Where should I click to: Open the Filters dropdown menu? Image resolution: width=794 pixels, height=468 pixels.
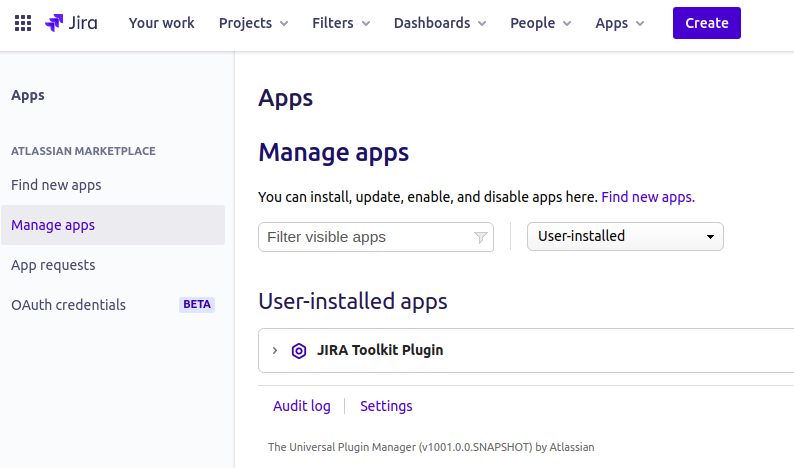click(341, 23)
